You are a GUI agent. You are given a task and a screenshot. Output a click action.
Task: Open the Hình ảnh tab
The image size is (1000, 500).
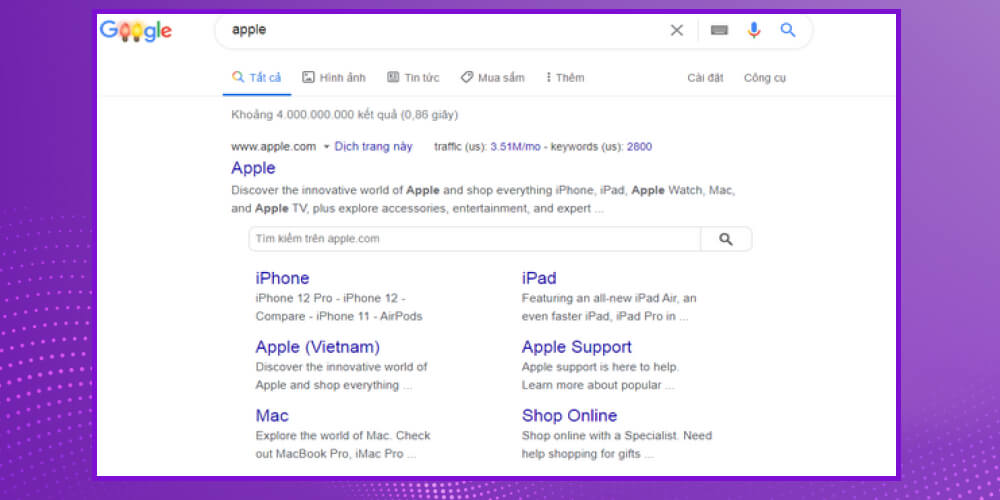tap(334, 78)
